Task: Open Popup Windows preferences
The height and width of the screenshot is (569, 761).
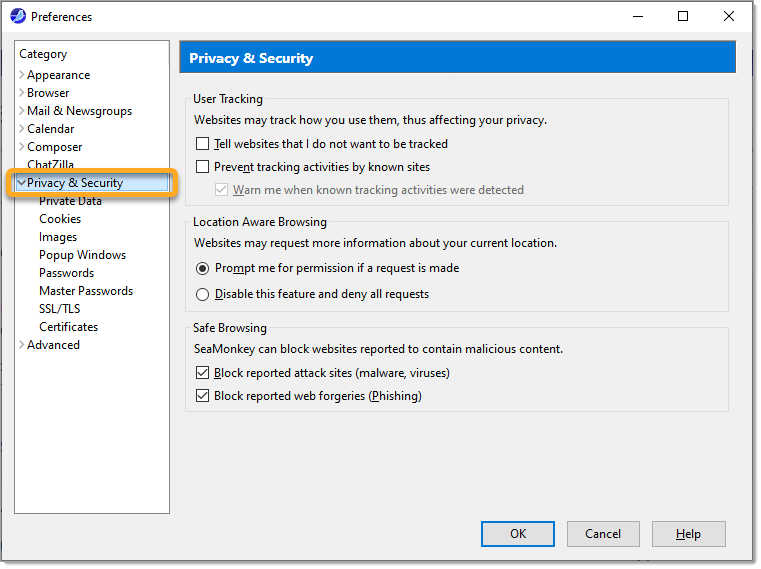Action: click(x=82, y=255)
